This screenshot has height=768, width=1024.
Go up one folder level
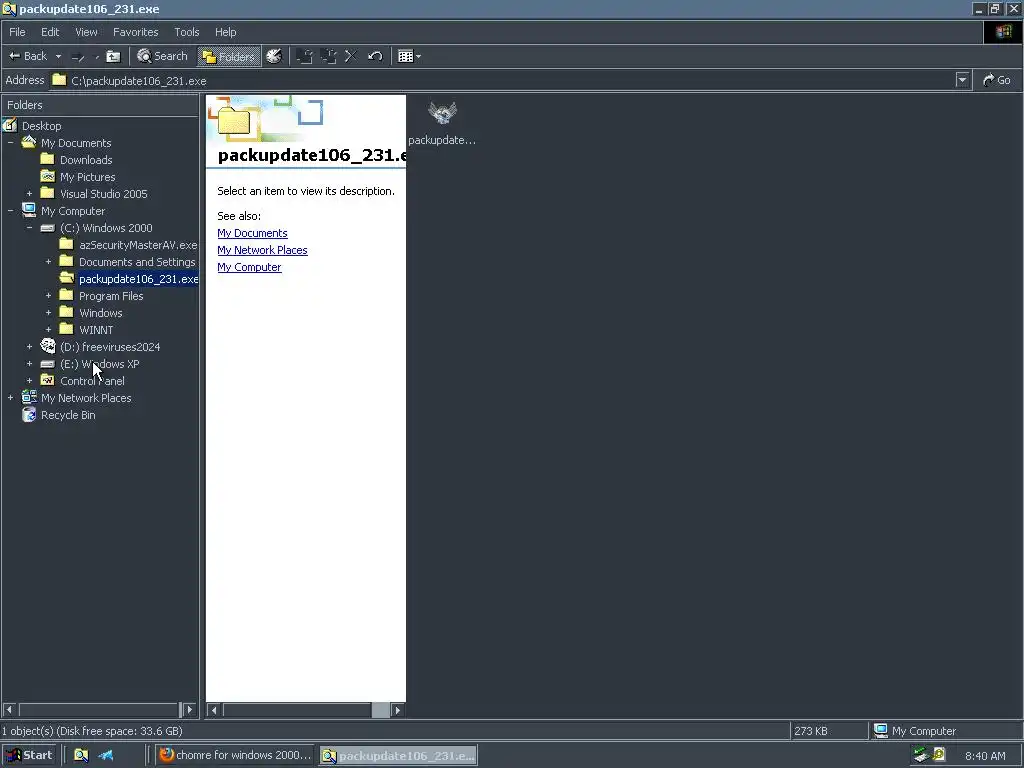tap(114, 57)
